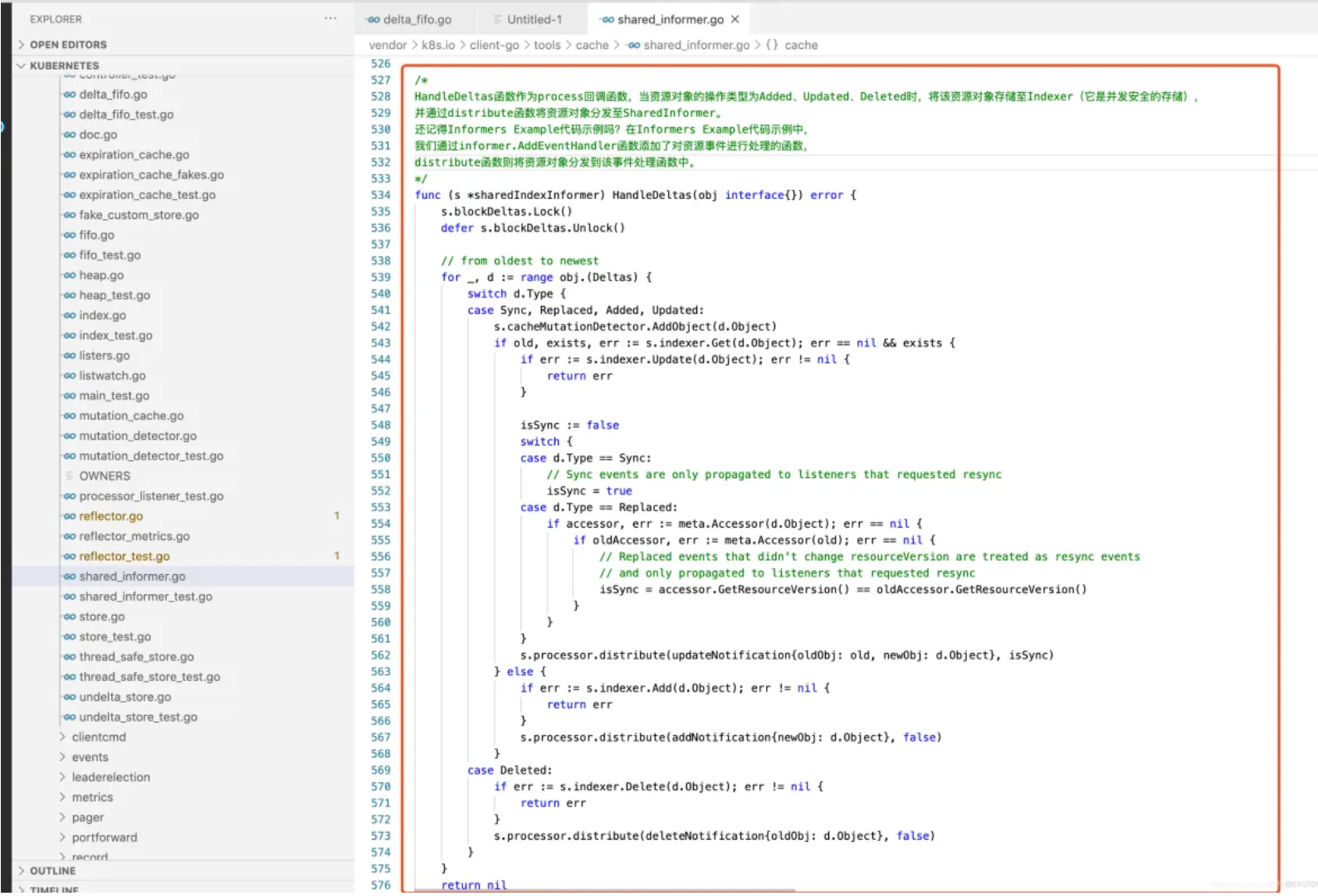This screenshot has height=896, width=1318.
Task: Expand the OUTLINE panel
Action: point(22,870)
